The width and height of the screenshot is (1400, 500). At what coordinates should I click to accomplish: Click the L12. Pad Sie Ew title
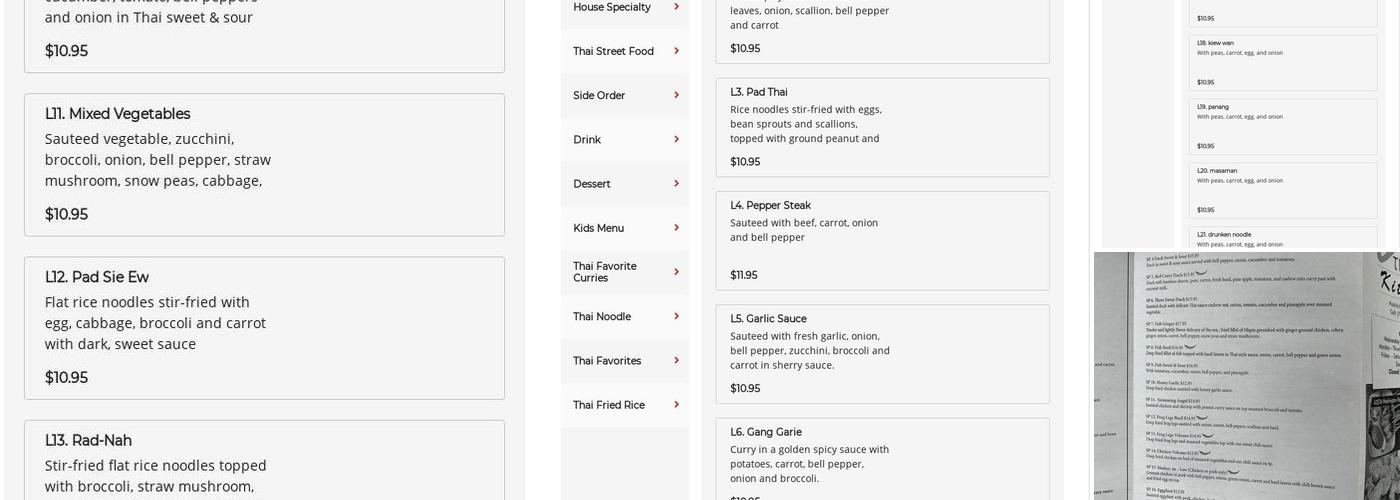pos(96,277)
